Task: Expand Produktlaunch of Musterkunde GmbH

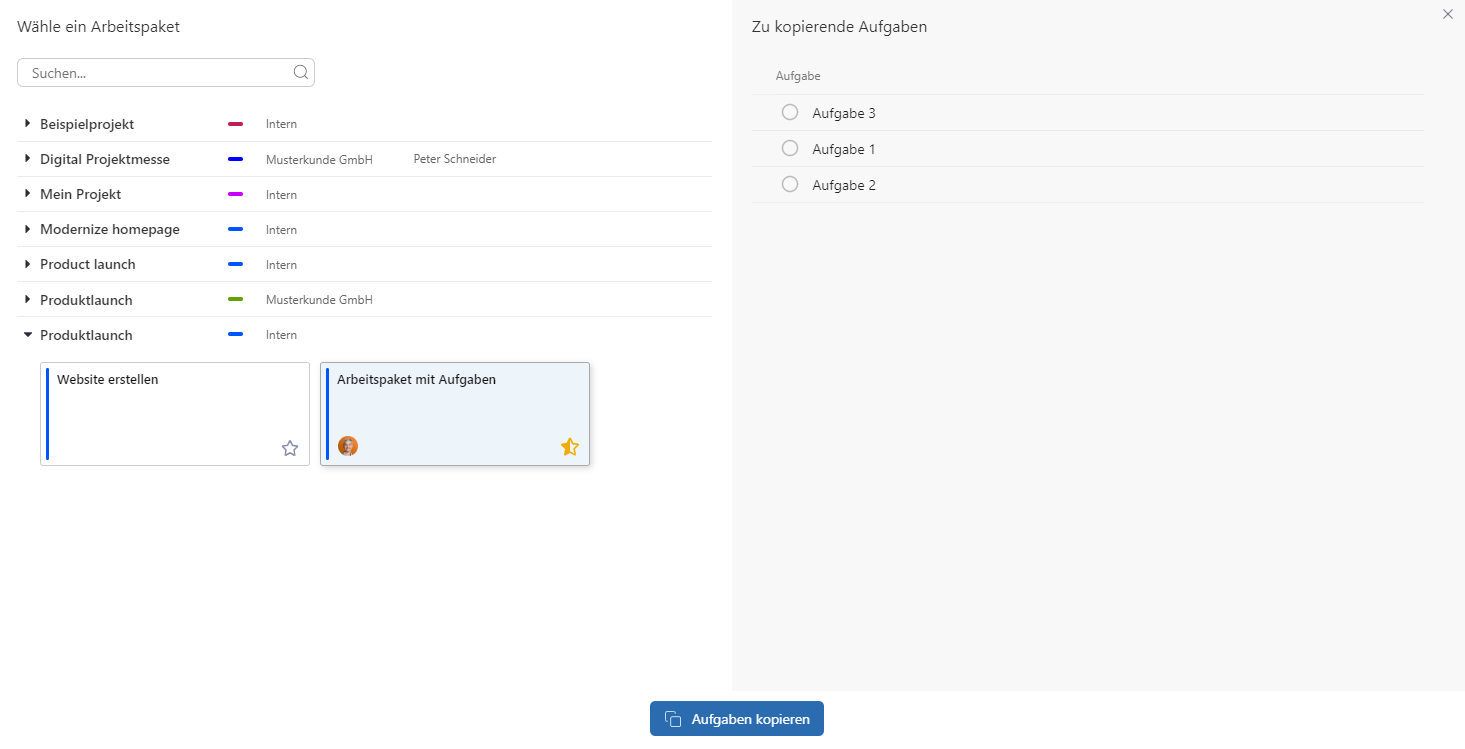Action: point(28,299)
